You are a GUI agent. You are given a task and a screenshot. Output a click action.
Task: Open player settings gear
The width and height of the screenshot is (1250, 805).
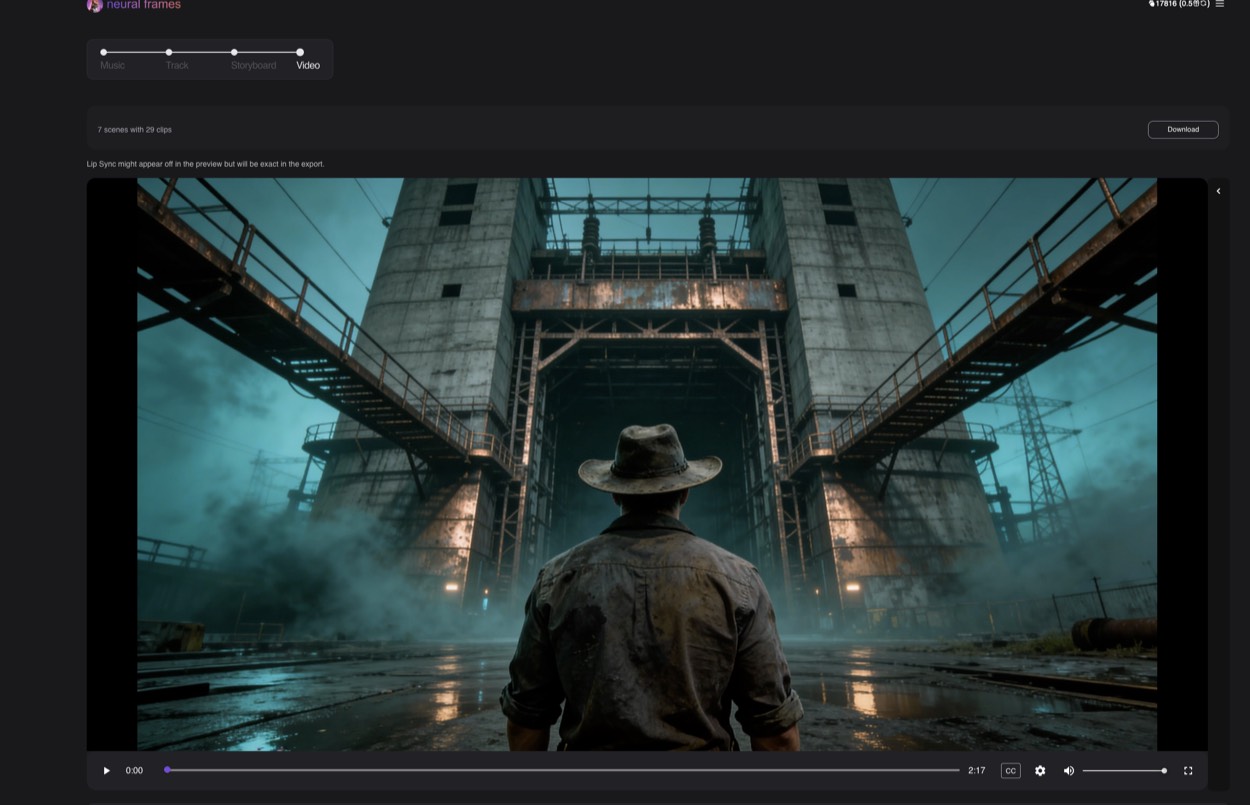[x=1040, y=771]
